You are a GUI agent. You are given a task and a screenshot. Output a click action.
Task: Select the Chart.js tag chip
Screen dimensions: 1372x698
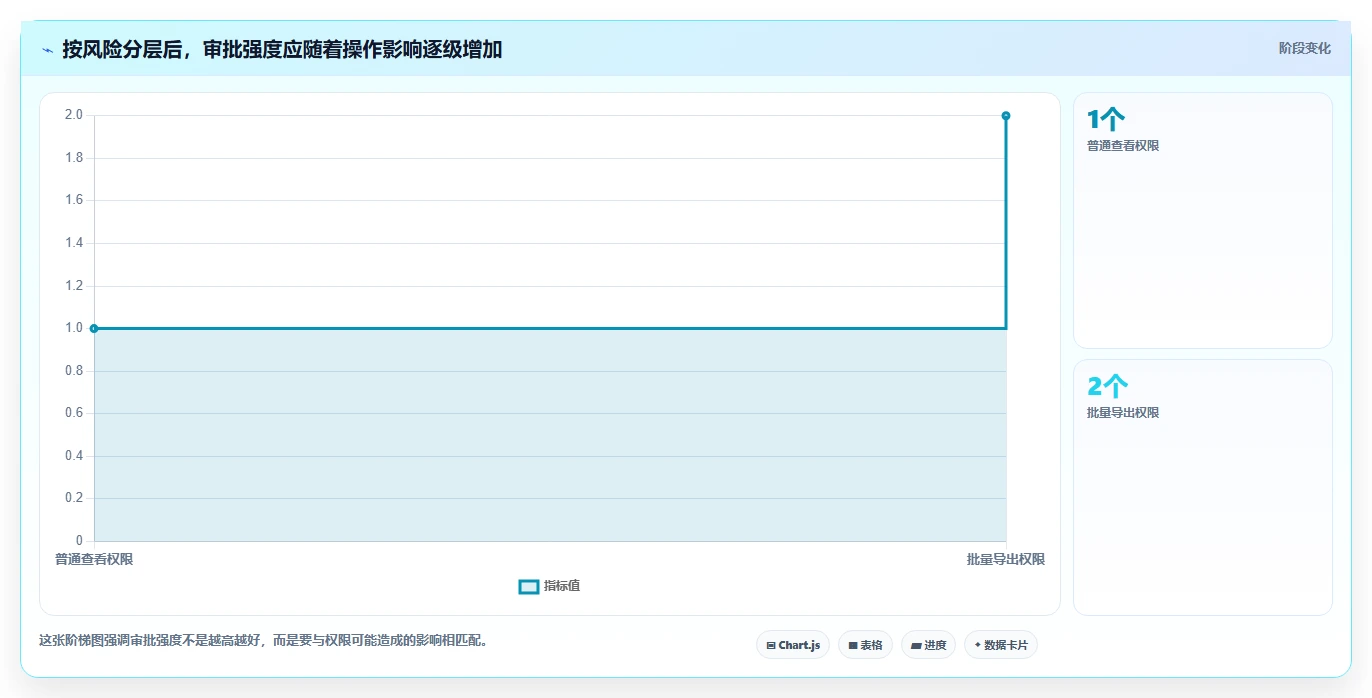coord(793,645)
